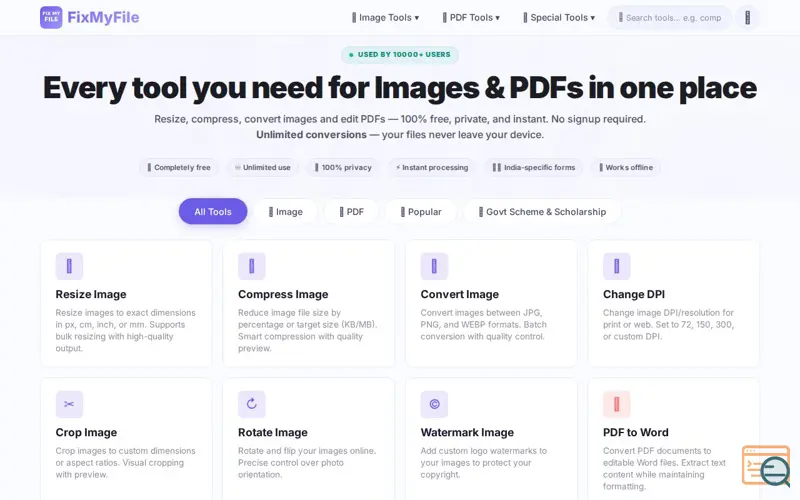Select the All Tools filter tab
This screenshot has width=800, height=500.
tap(213, 212)
